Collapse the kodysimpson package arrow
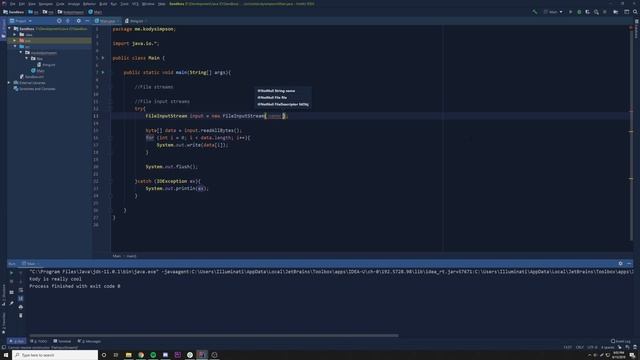Screen dimensions: 640x360 pos(21,53)
